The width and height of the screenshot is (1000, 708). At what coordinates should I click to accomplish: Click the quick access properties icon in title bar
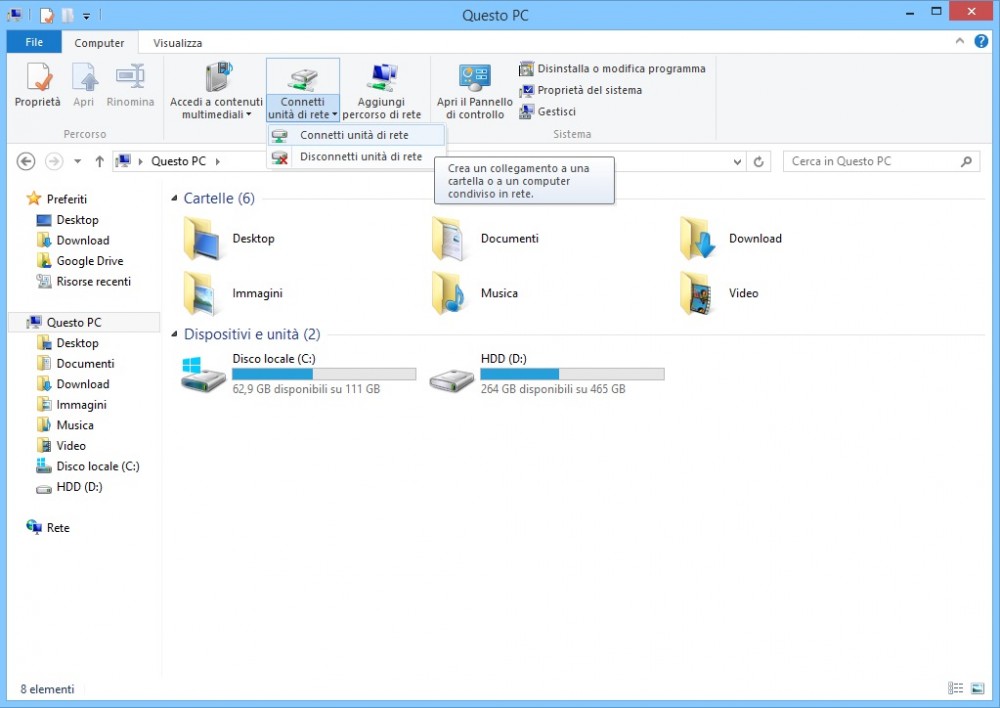[47, 15]
